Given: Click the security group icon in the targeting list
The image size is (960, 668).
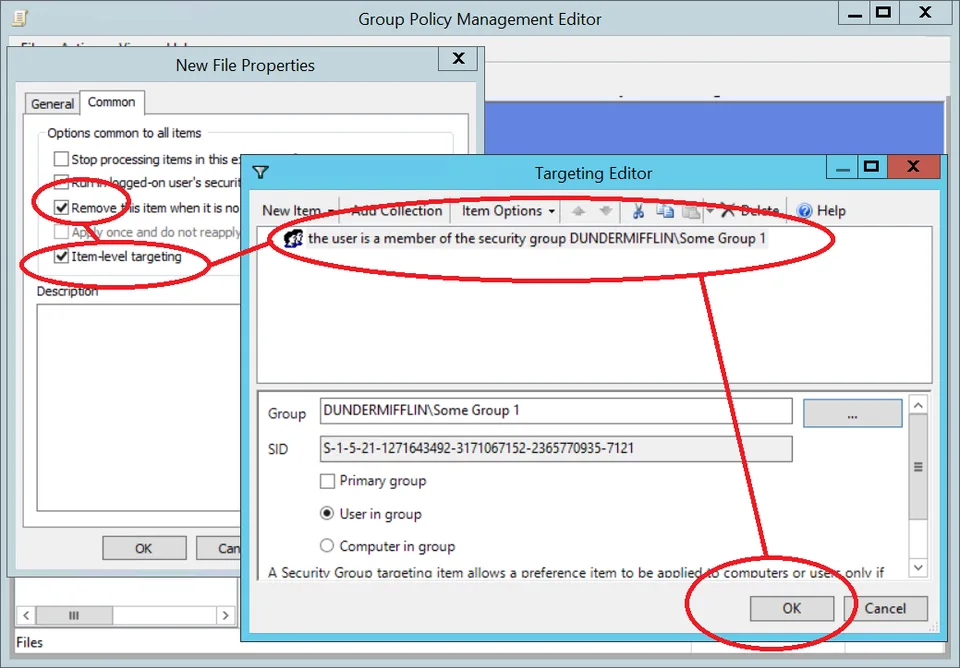Looking at the screenshot, I should pyautogui.click(x=293, y=239).
